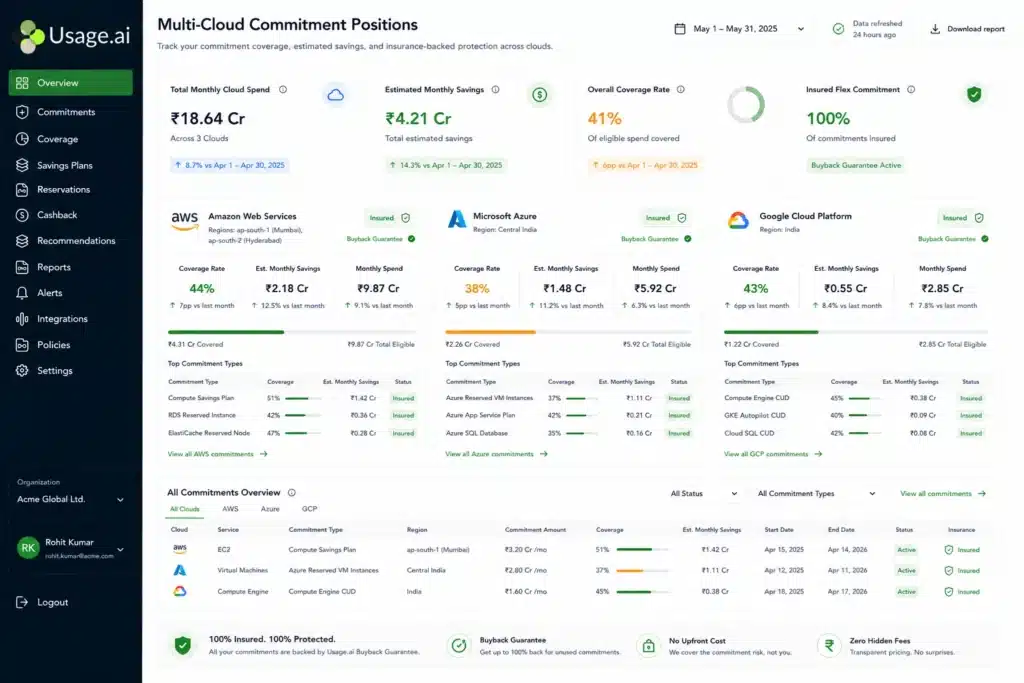Click the coverage rate donut chart
This screenshot has height=683, width=1024.
pos(746,104)
